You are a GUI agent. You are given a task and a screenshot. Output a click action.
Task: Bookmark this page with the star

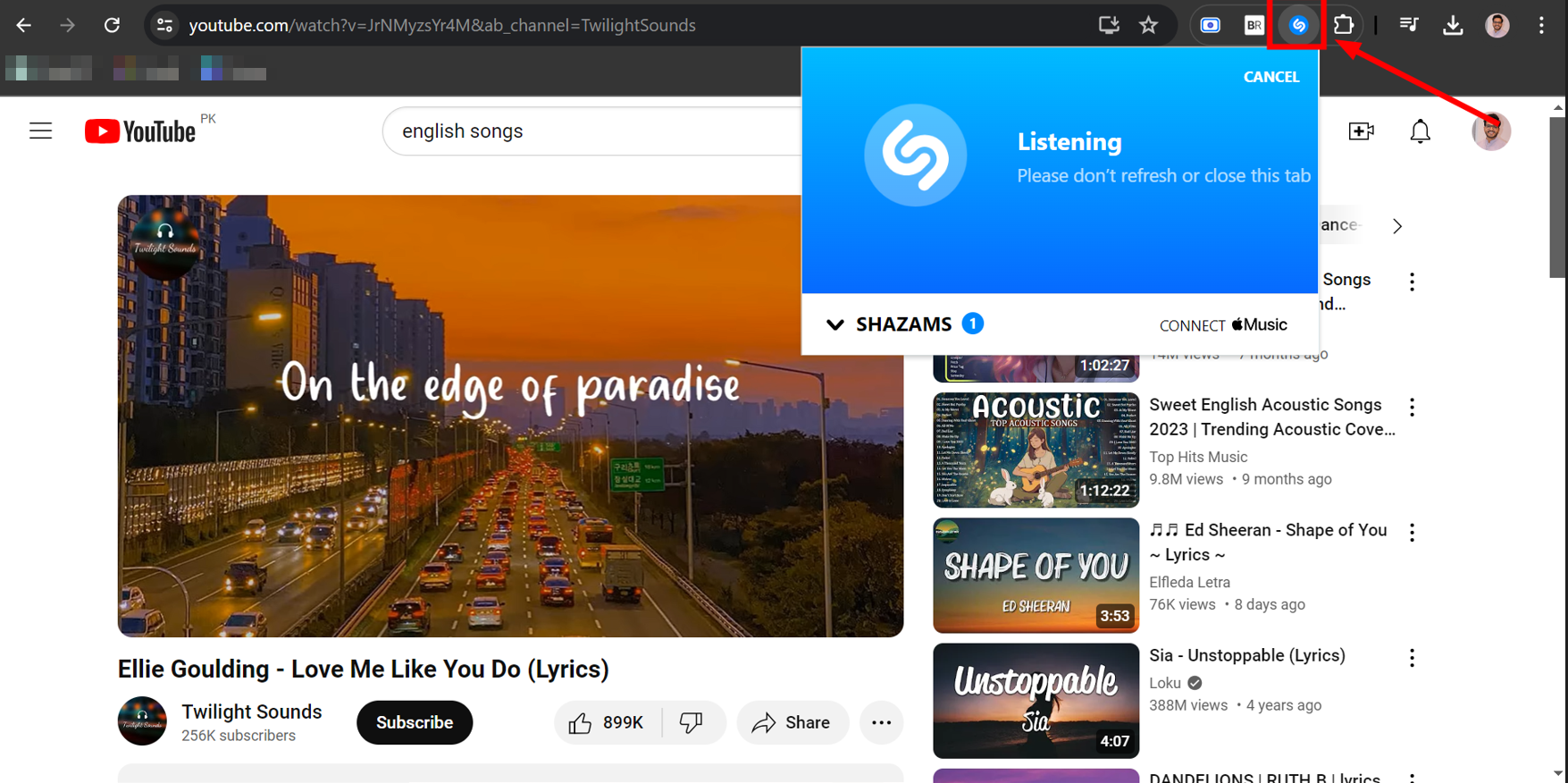[x=1149, y=25]
